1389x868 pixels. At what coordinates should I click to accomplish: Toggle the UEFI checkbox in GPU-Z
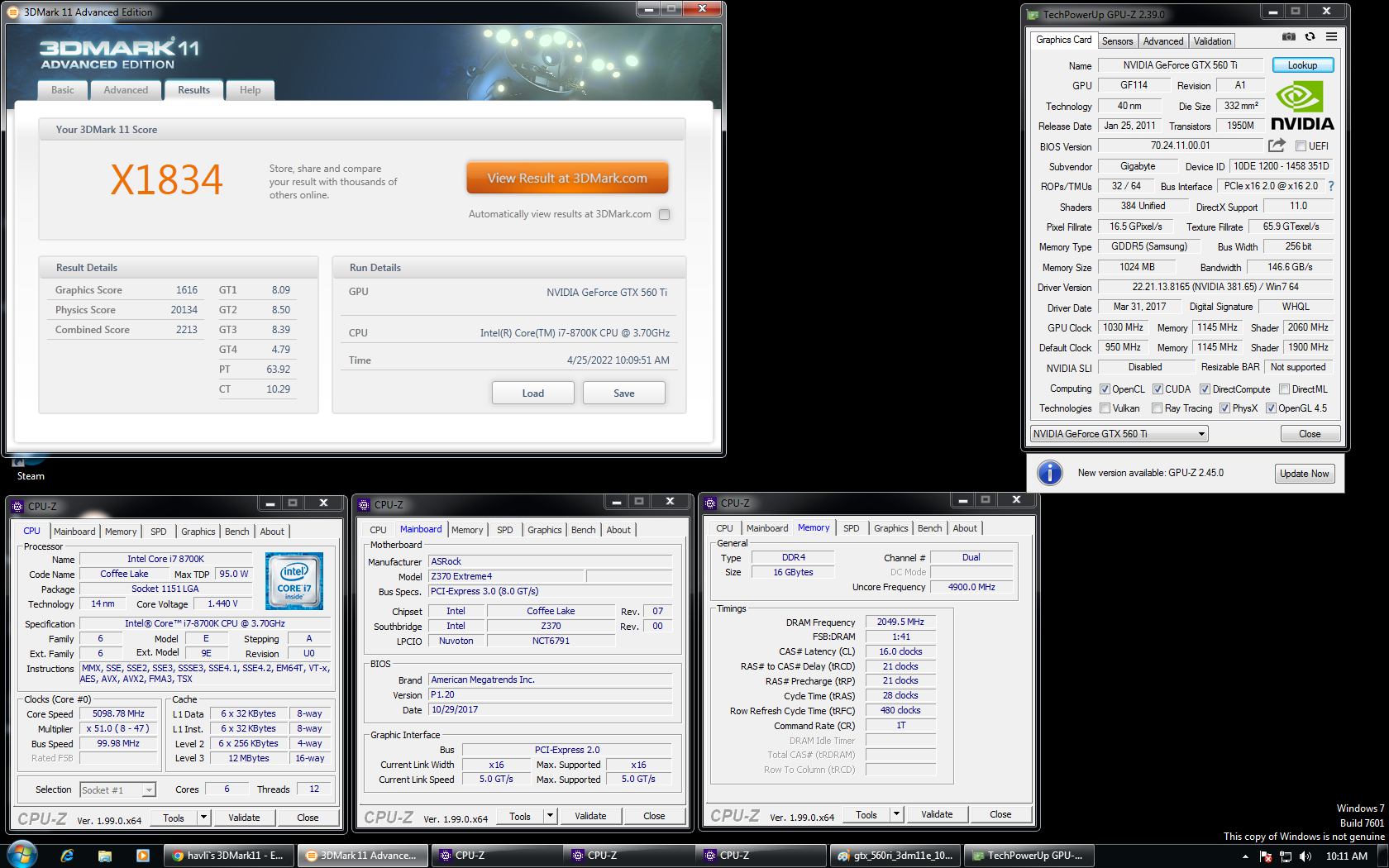(1301, 146)
